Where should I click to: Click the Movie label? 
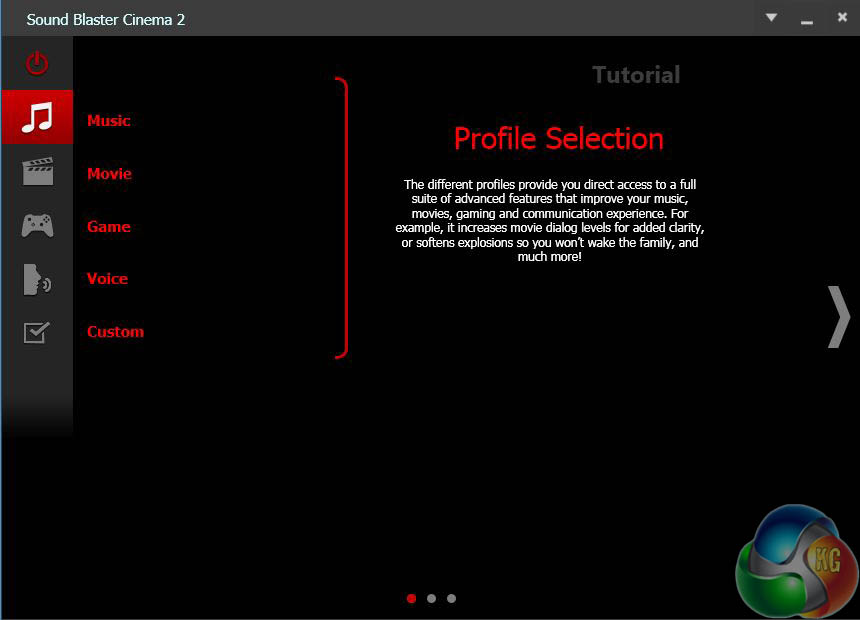(x=109, y=174)
